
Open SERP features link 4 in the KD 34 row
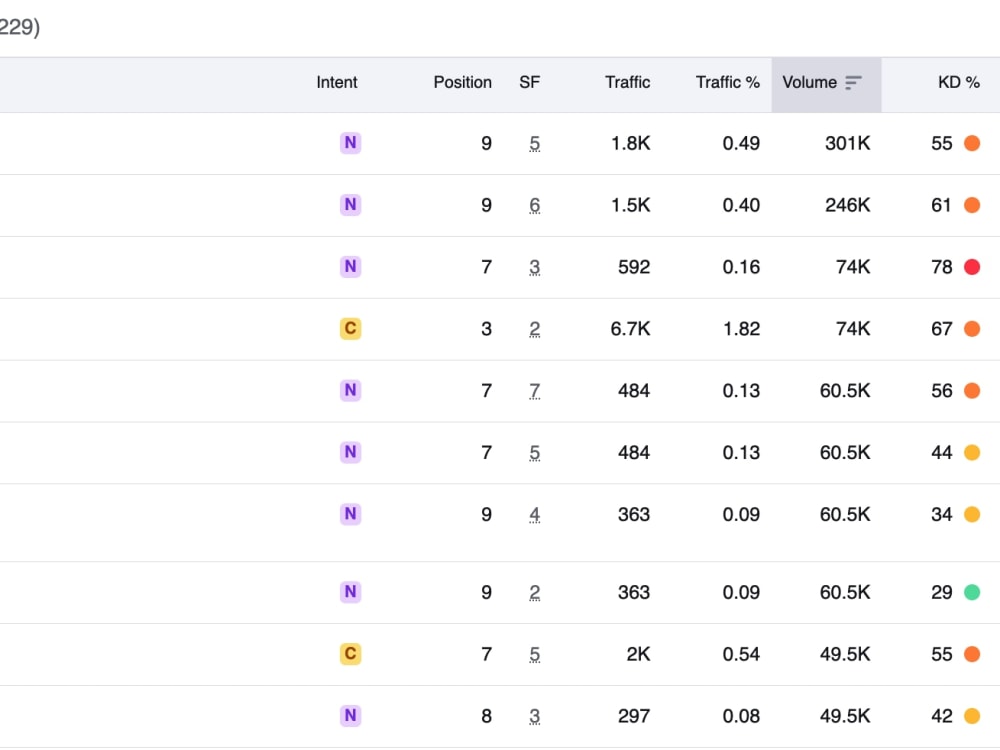pyautogui.click(x=534, y=515)
